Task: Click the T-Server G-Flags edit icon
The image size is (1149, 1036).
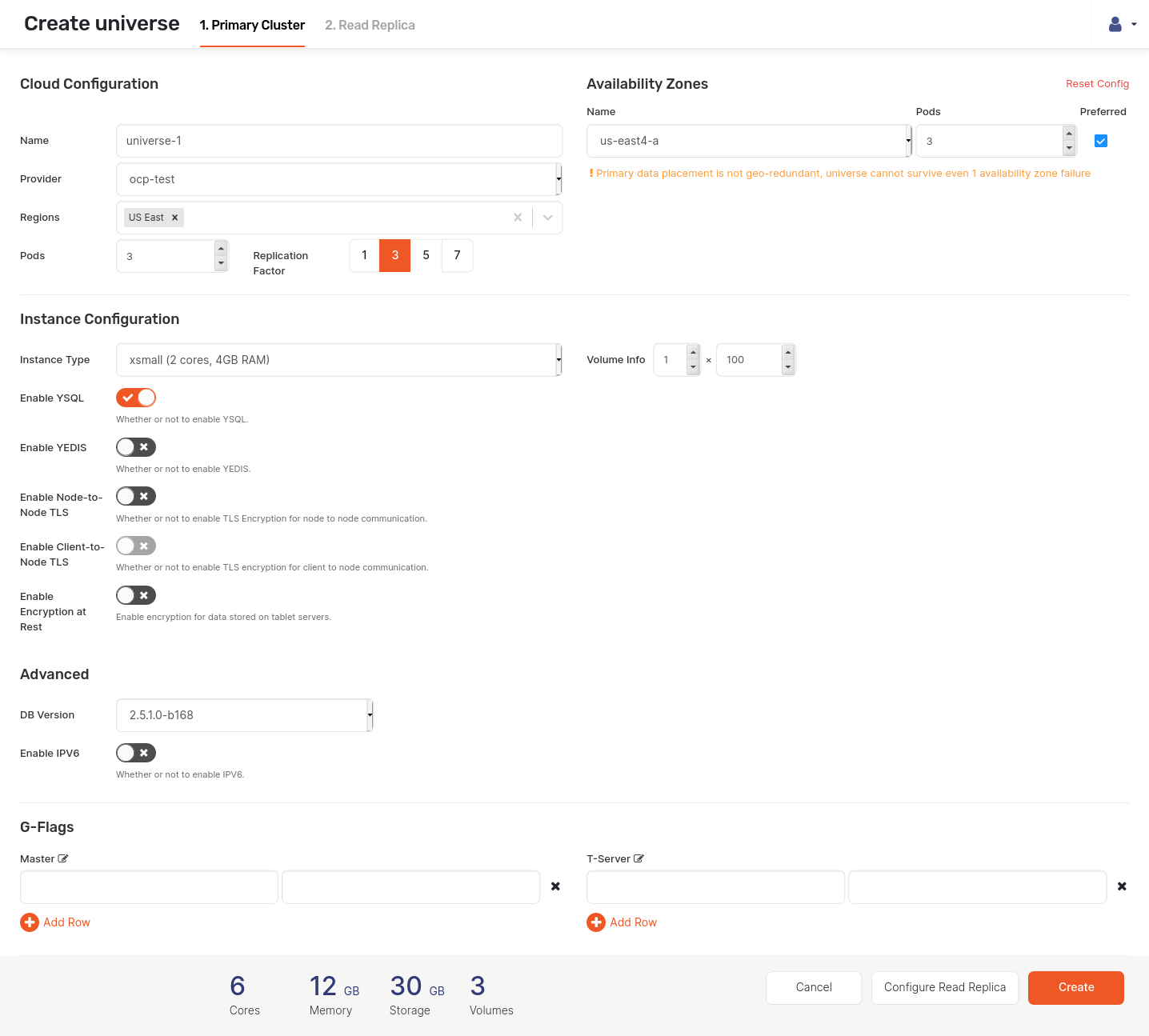Action: 639,858
